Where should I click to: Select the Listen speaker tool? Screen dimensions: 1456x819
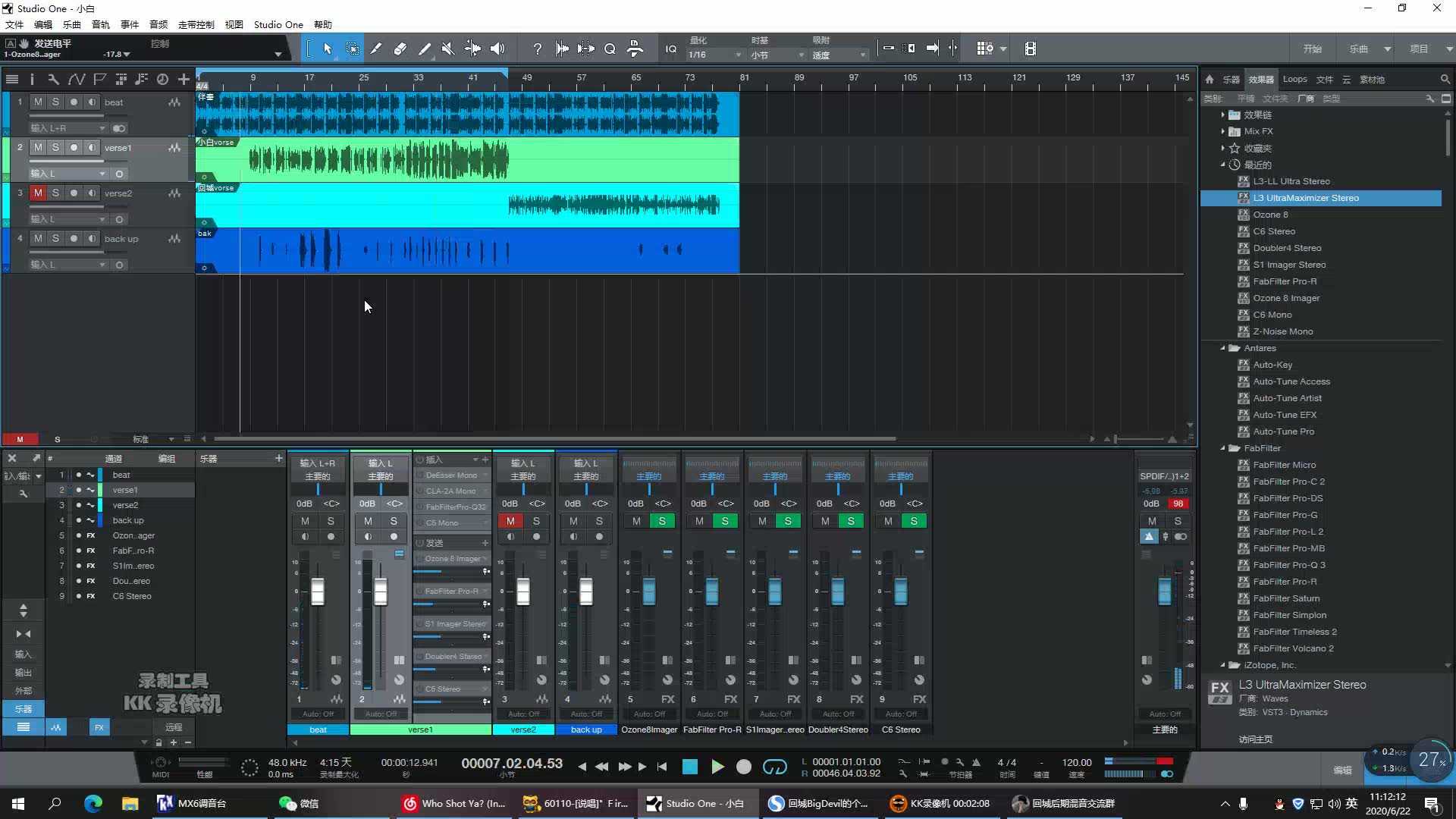[497, 49]
